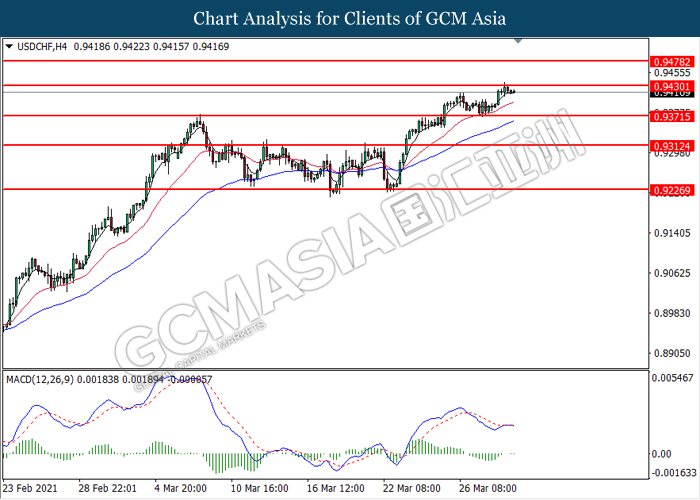This screenshot has width=700, height=500.
Task: Select the 0.93124 red price label
Action: 672,146
